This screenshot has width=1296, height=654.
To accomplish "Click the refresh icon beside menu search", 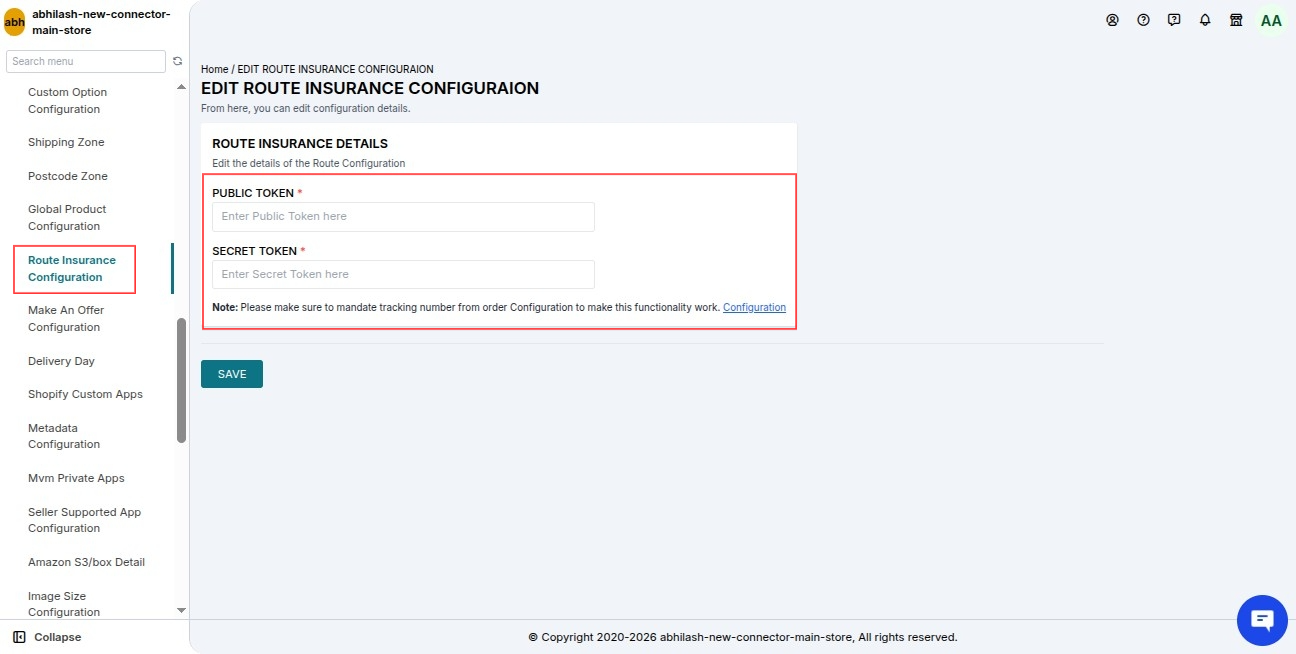I will coord(177,61).
